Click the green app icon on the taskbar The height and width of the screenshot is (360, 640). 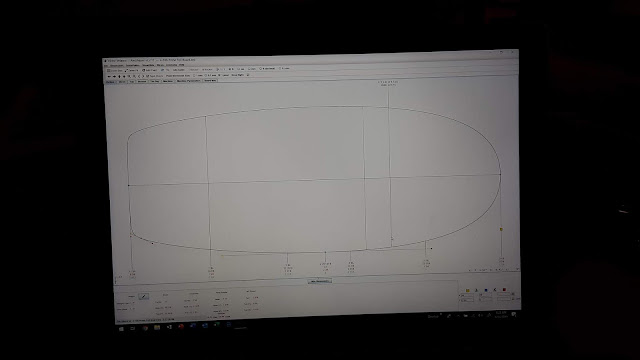[x=217, y=325]
